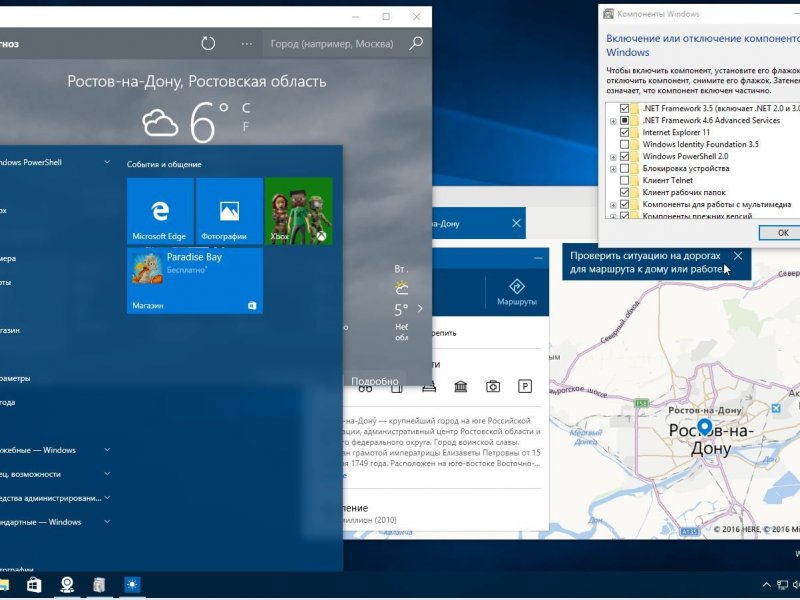Viewport: 800px width, 600px height.
Task: Click the События и общение group header
Action: coord(164,164)
